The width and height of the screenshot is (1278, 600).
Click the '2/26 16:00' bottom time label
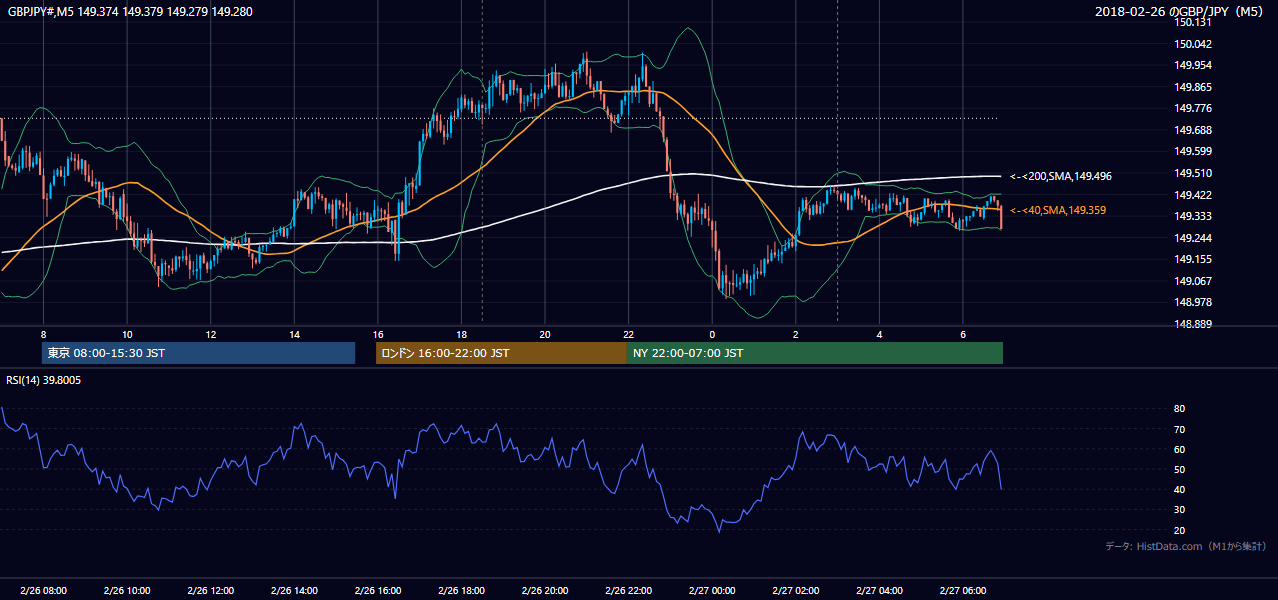377,591
